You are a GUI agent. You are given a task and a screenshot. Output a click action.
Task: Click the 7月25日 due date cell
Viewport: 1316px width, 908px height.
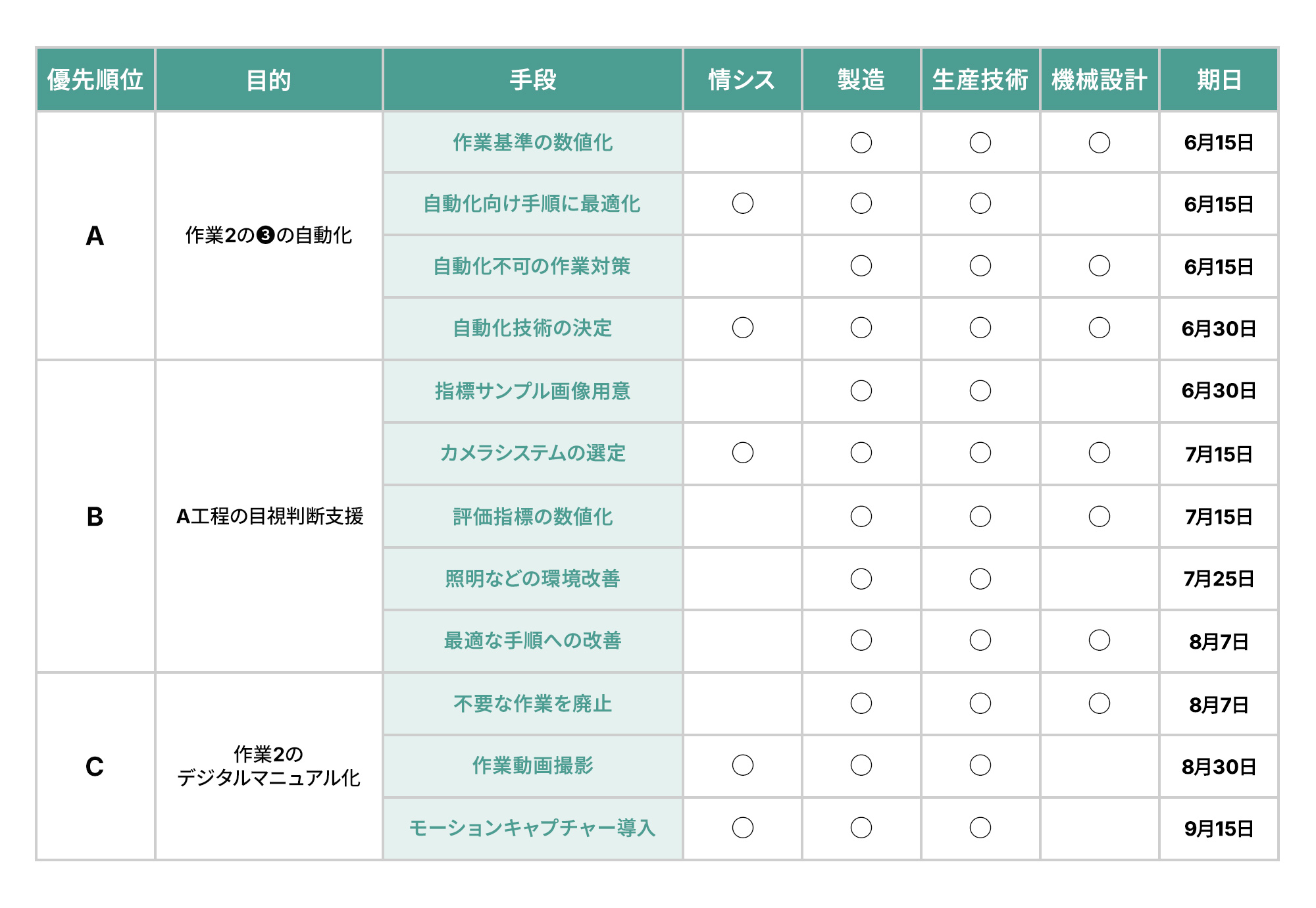1219,579
